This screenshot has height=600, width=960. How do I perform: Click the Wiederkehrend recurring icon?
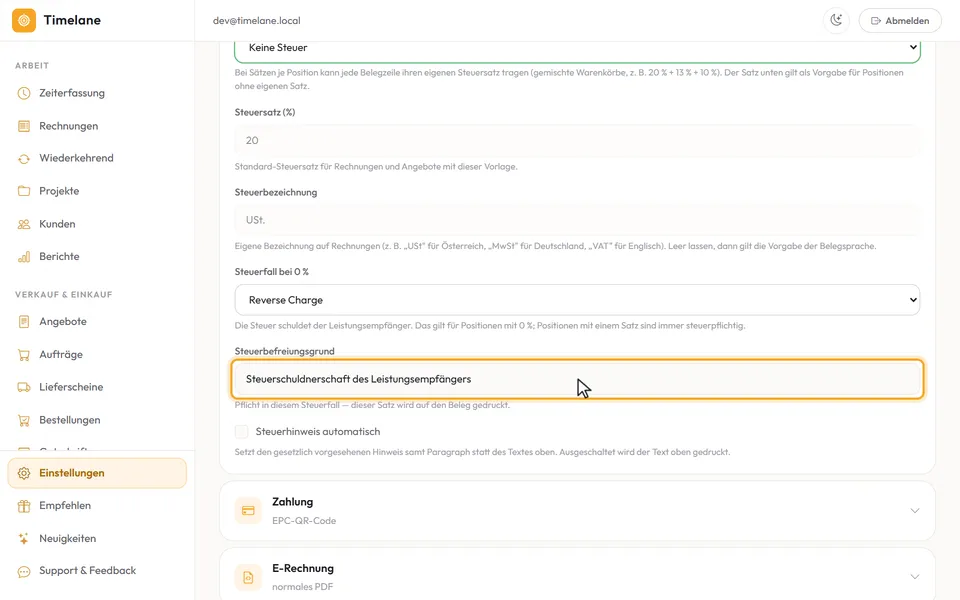(x=24, y=159)
